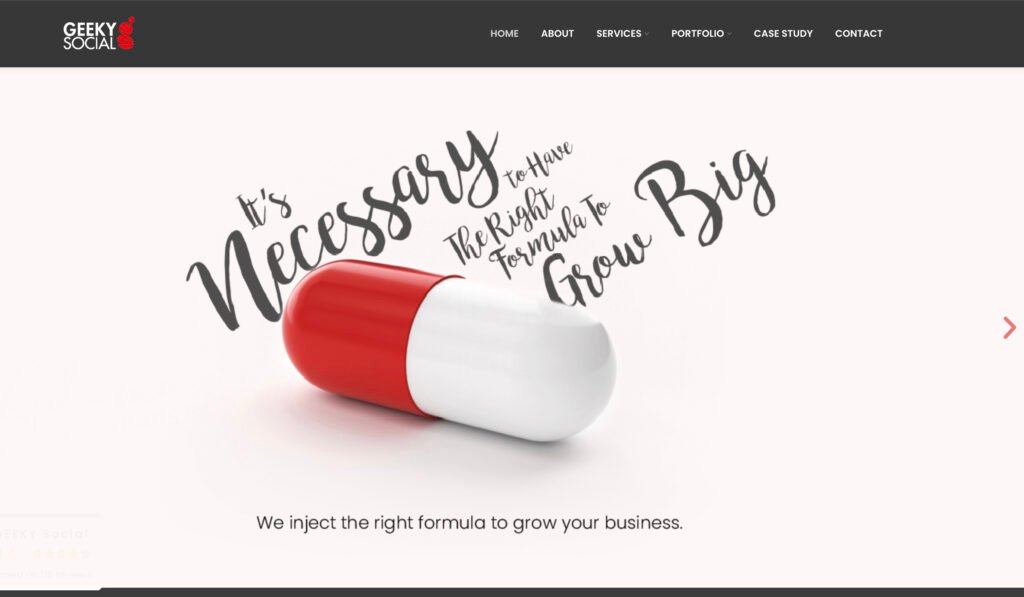
Task: Open the faded Geeky Social review widget
Action: 49,552
